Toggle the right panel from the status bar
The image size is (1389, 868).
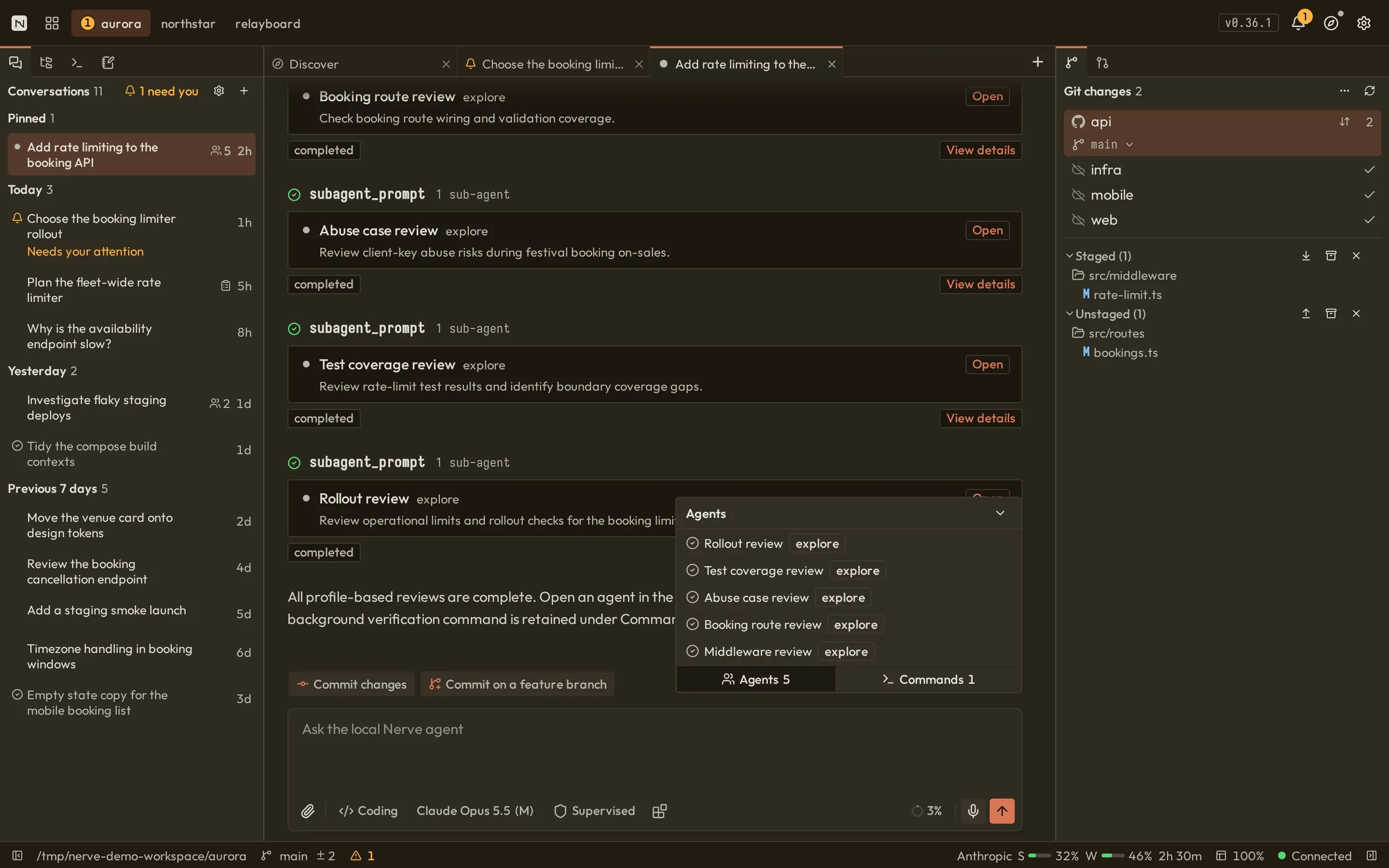(x=1371, y=855)
